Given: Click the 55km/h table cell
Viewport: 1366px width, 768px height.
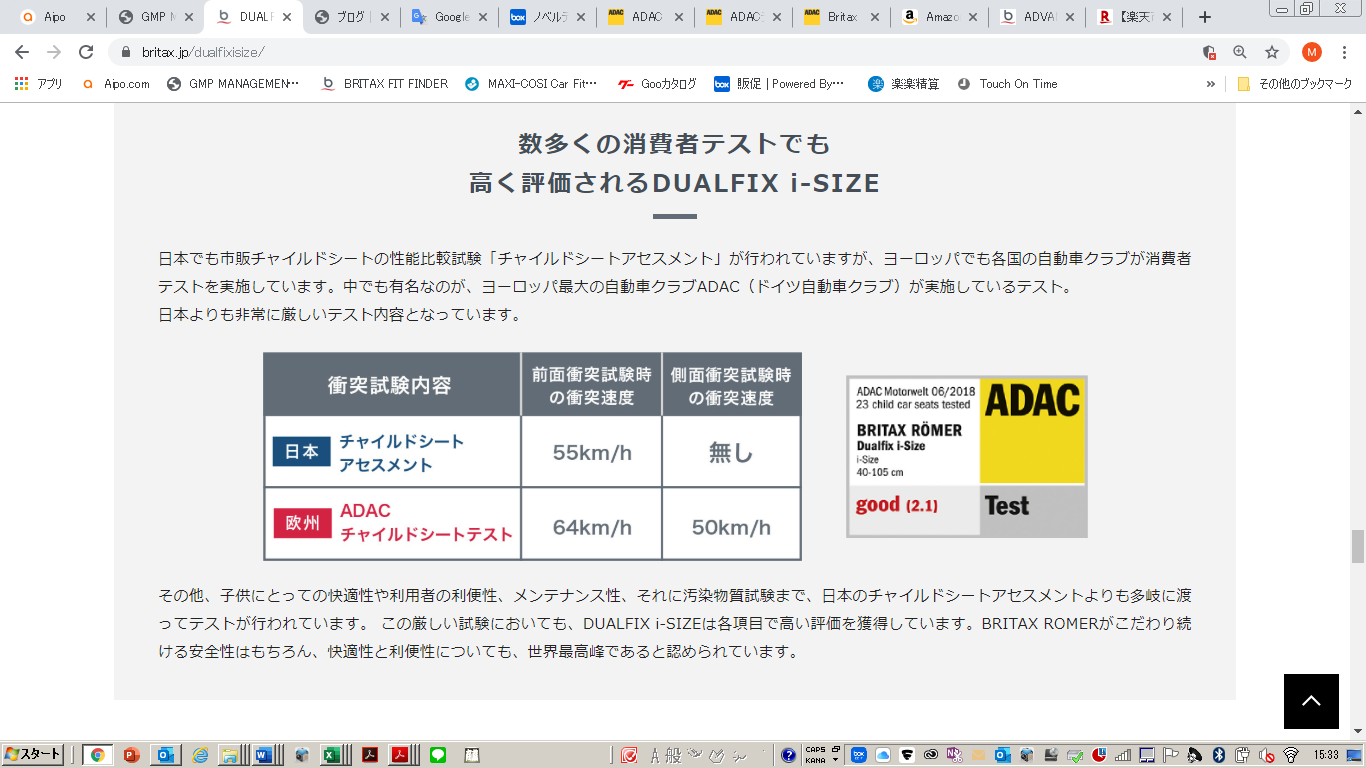Looking at the screenshot, I should point(592,452).
